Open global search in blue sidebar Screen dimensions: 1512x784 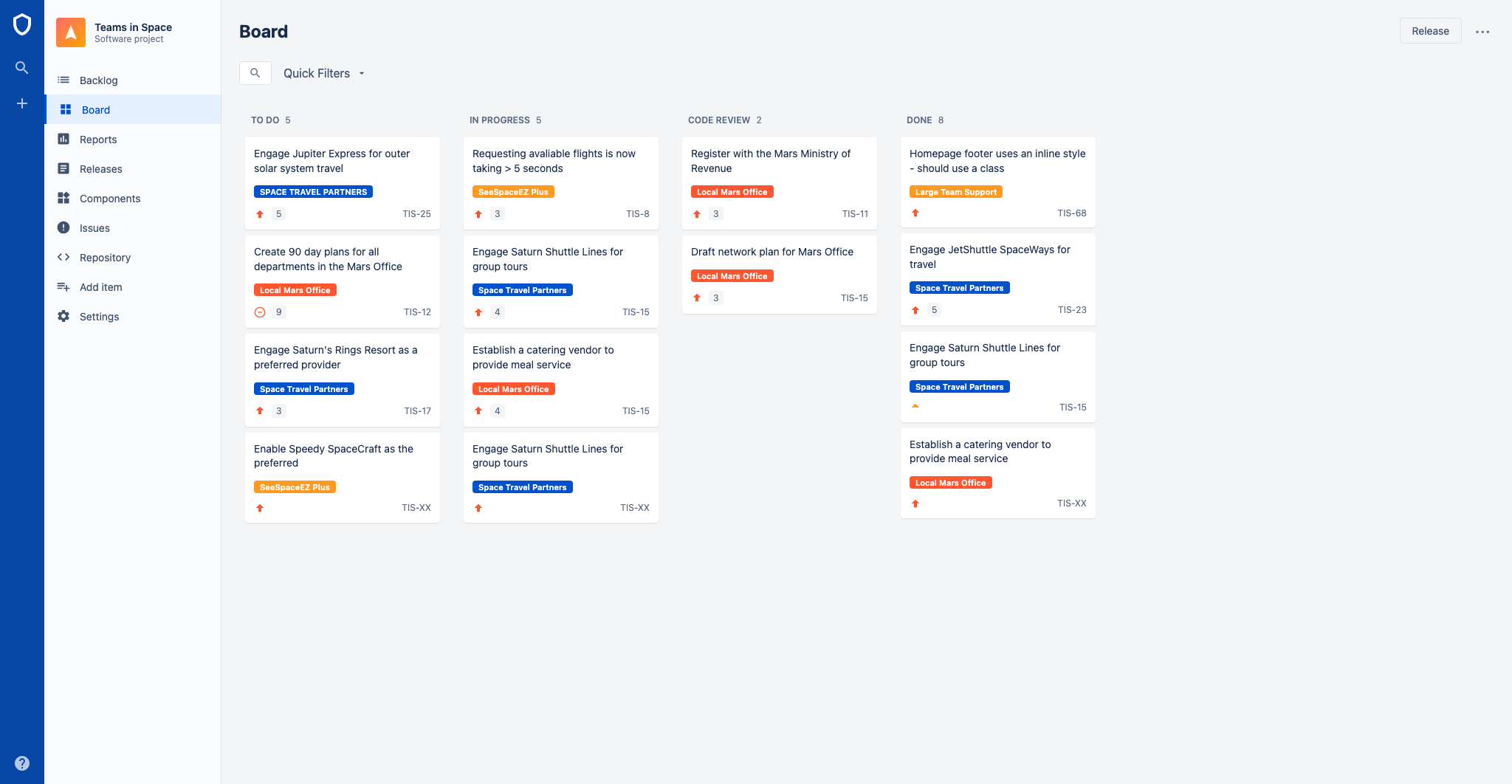coord(22,68)
